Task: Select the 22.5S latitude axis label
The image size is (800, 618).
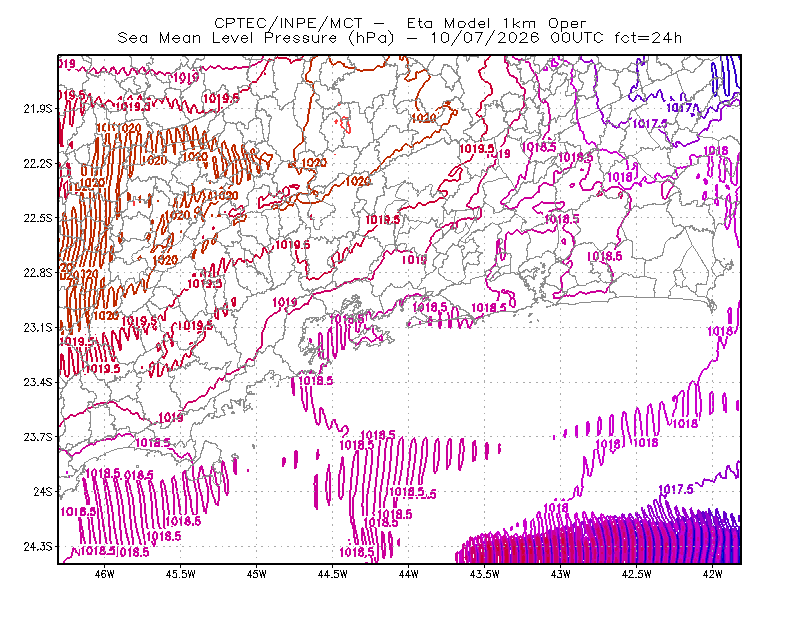Action: pos(38,218)
